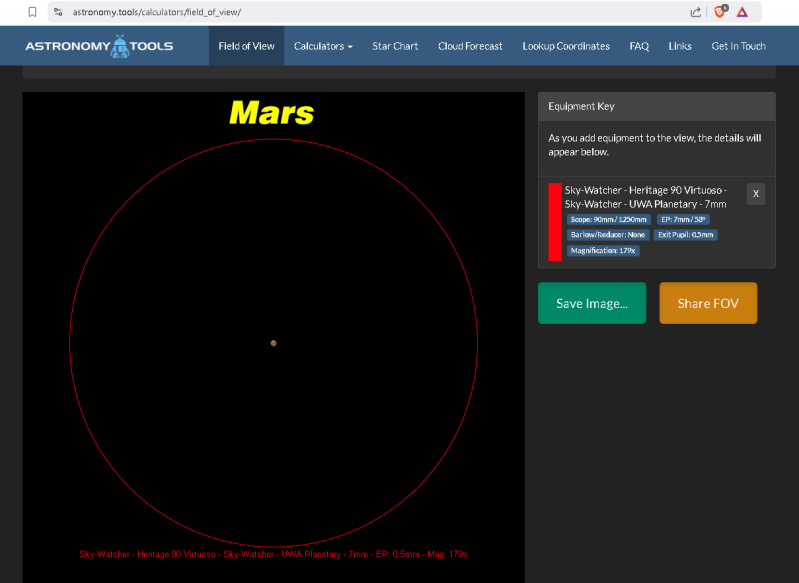Image resolution: width=799 pixels, height=583 pixels.
Task: Click the browser bookmark icon
Action: pos(32,12)
